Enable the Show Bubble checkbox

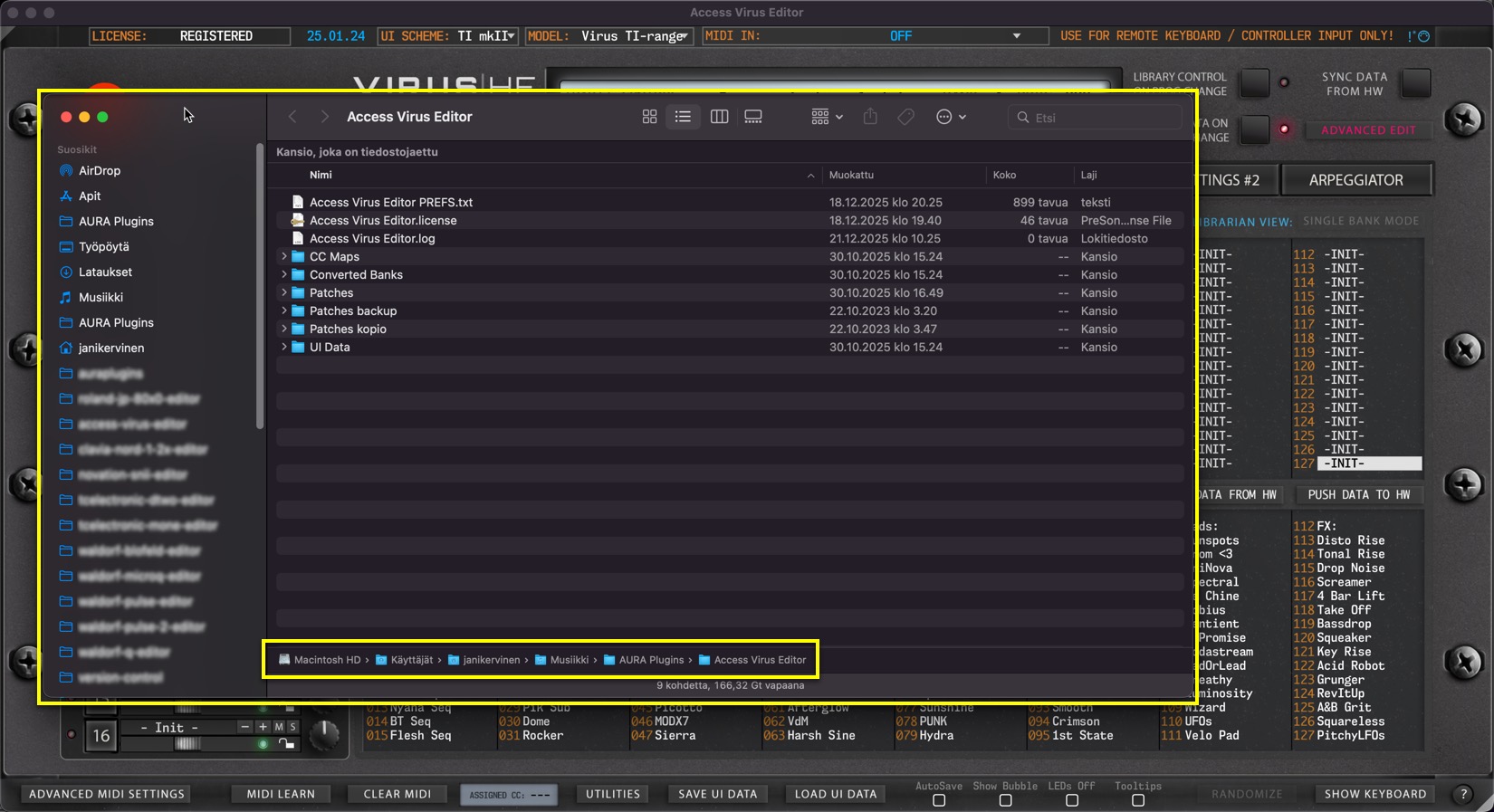coord(1005,800)
